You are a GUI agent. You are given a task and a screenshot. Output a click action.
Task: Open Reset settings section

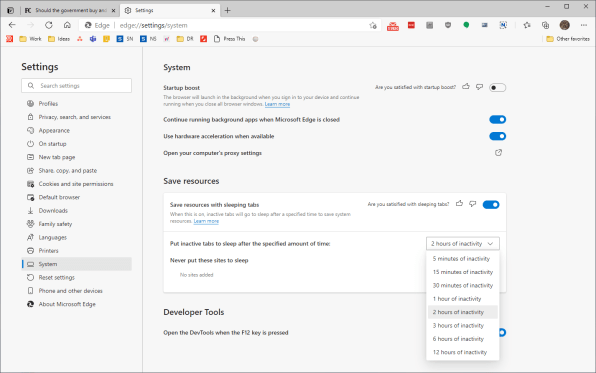tap(76, 277)
